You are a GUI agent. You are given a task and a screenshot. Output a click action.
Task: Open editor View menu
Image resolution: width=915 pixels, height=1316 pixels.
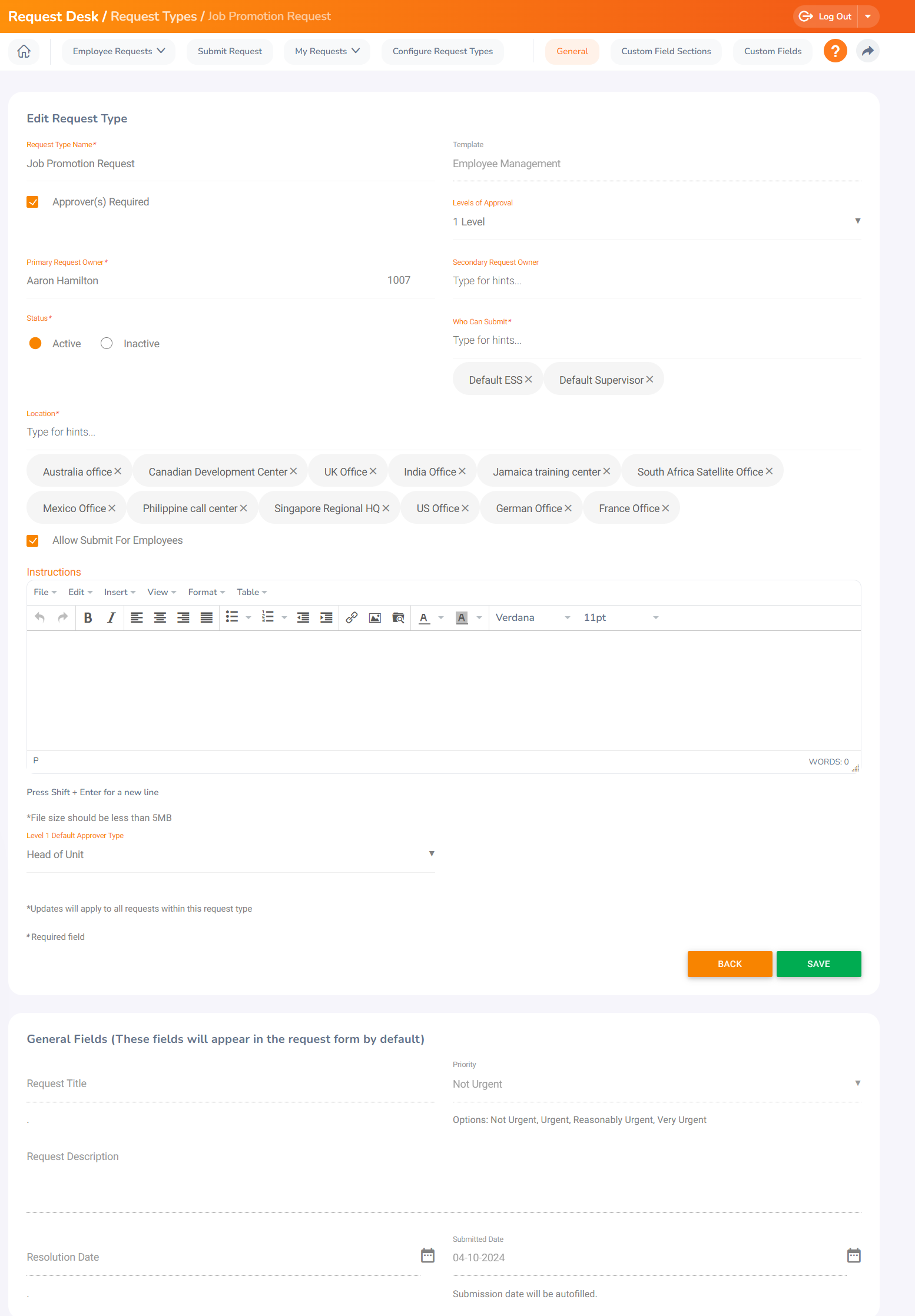162,592
